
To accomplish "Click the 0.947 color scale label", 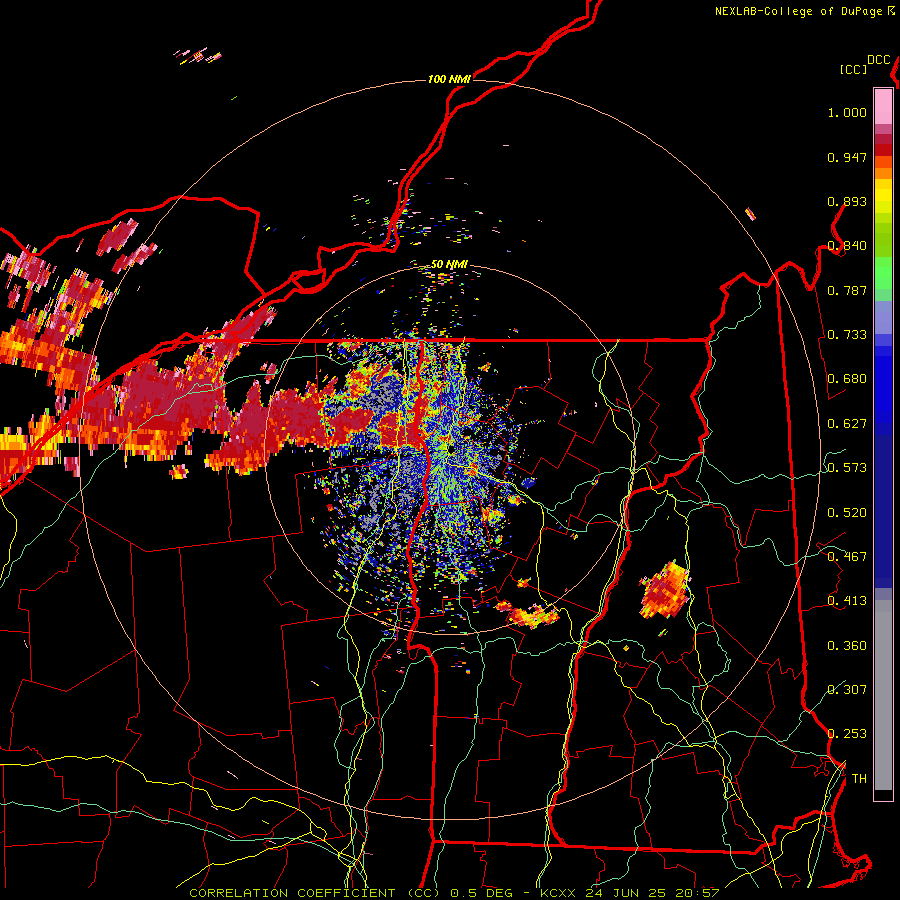I will [847, 157].
